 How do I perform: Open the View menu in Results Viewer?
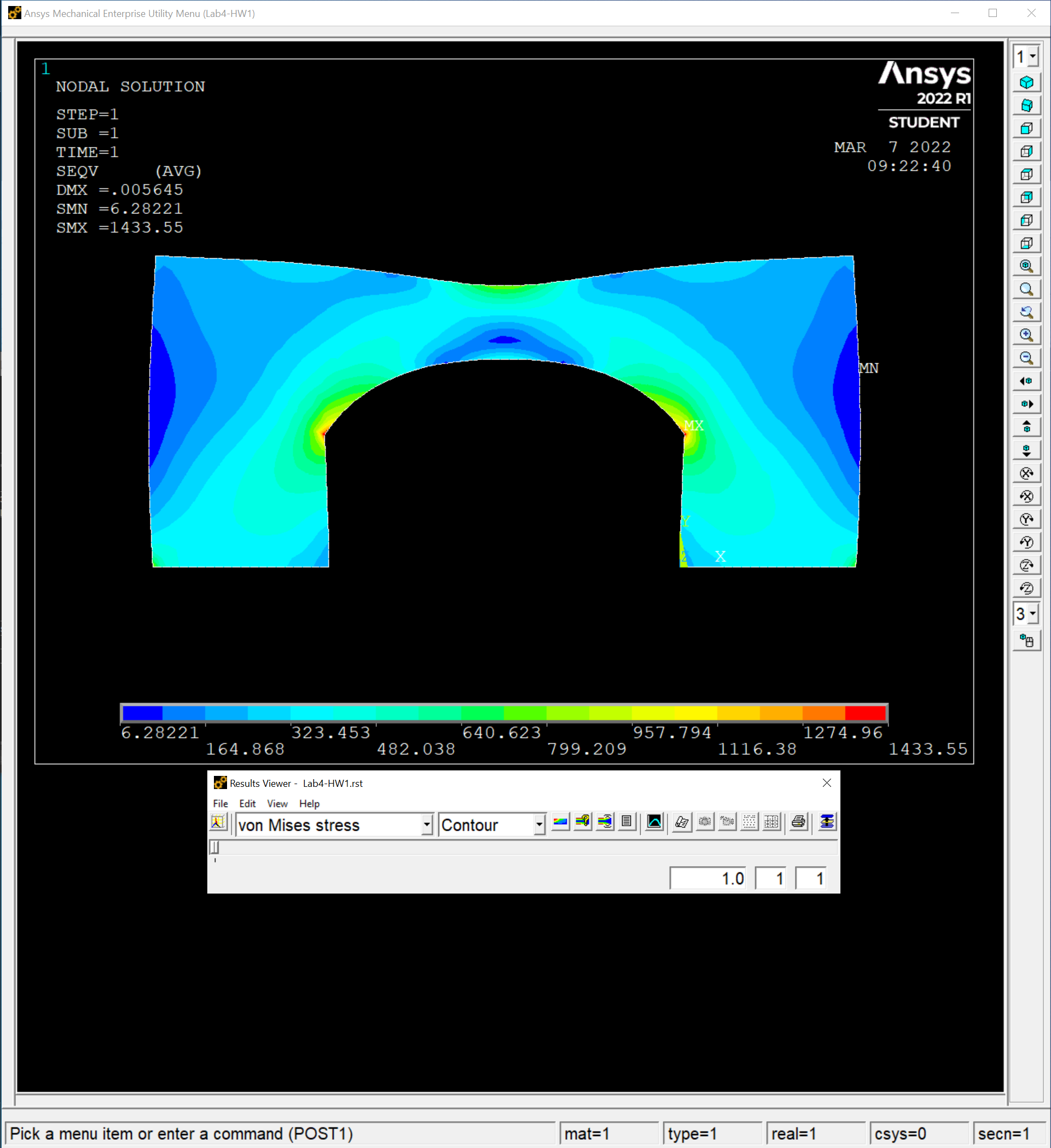pyautogui.click(x=277, y=803)
